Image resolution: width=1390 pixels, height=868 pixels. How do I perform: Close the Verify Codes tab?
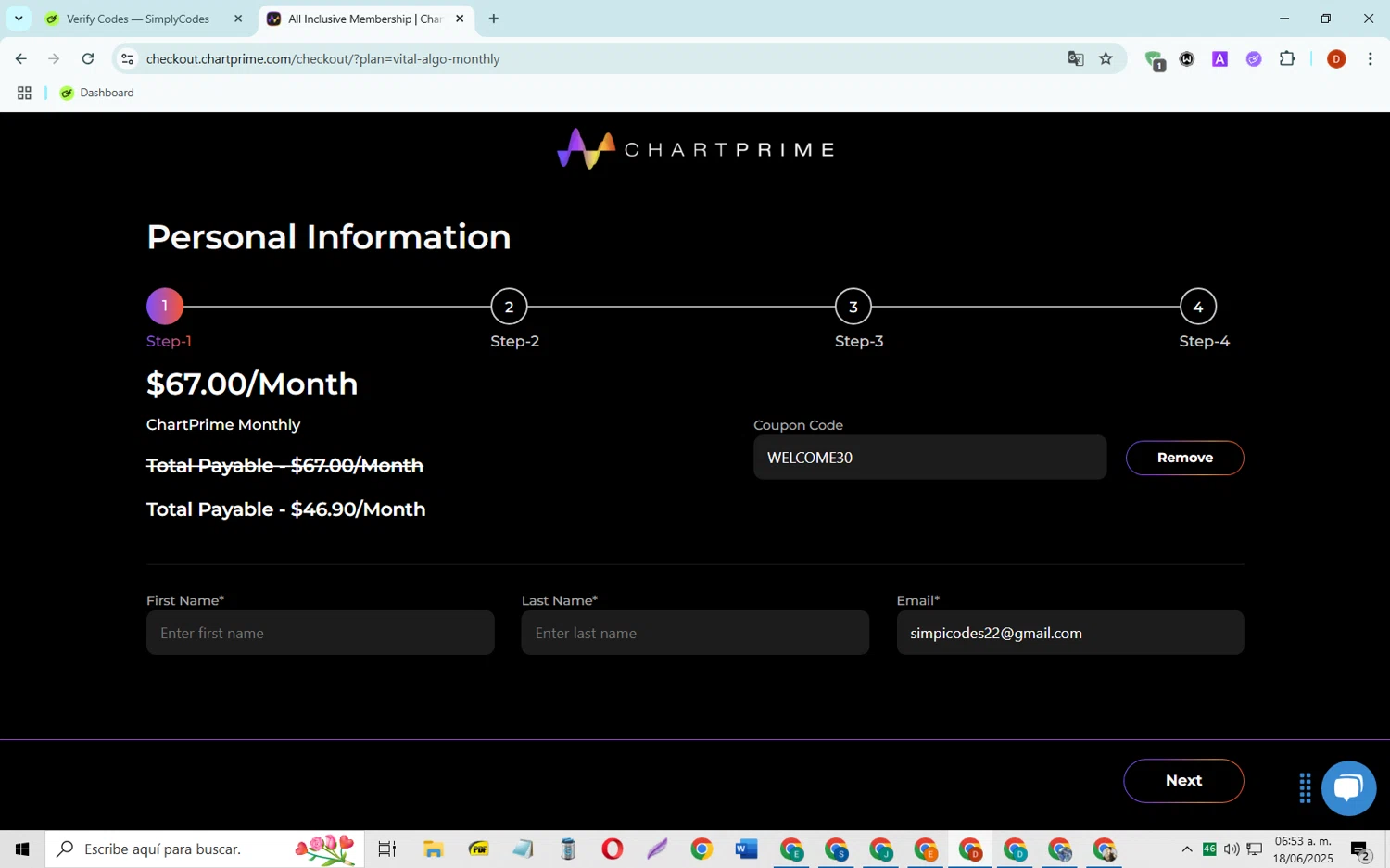tap(237, 19)
